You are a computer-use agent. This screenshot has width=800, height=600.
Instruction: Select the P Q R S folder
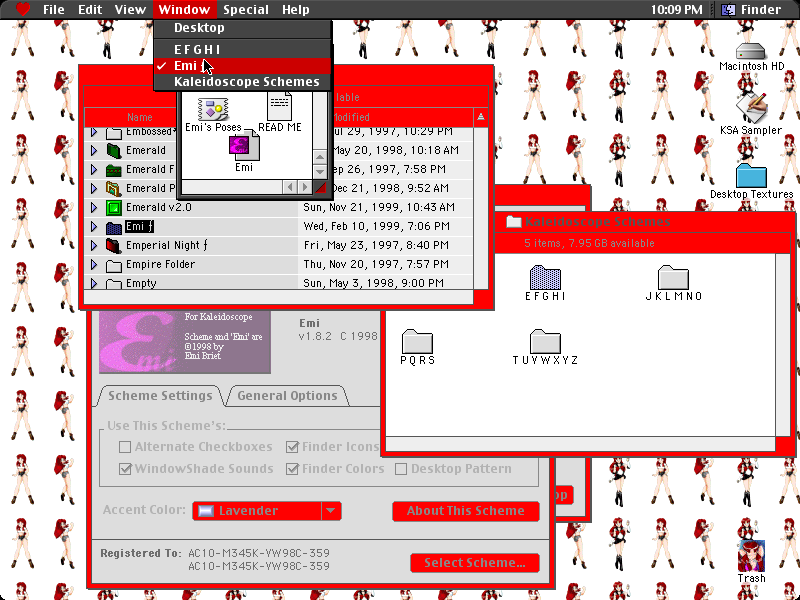point(417,341)
